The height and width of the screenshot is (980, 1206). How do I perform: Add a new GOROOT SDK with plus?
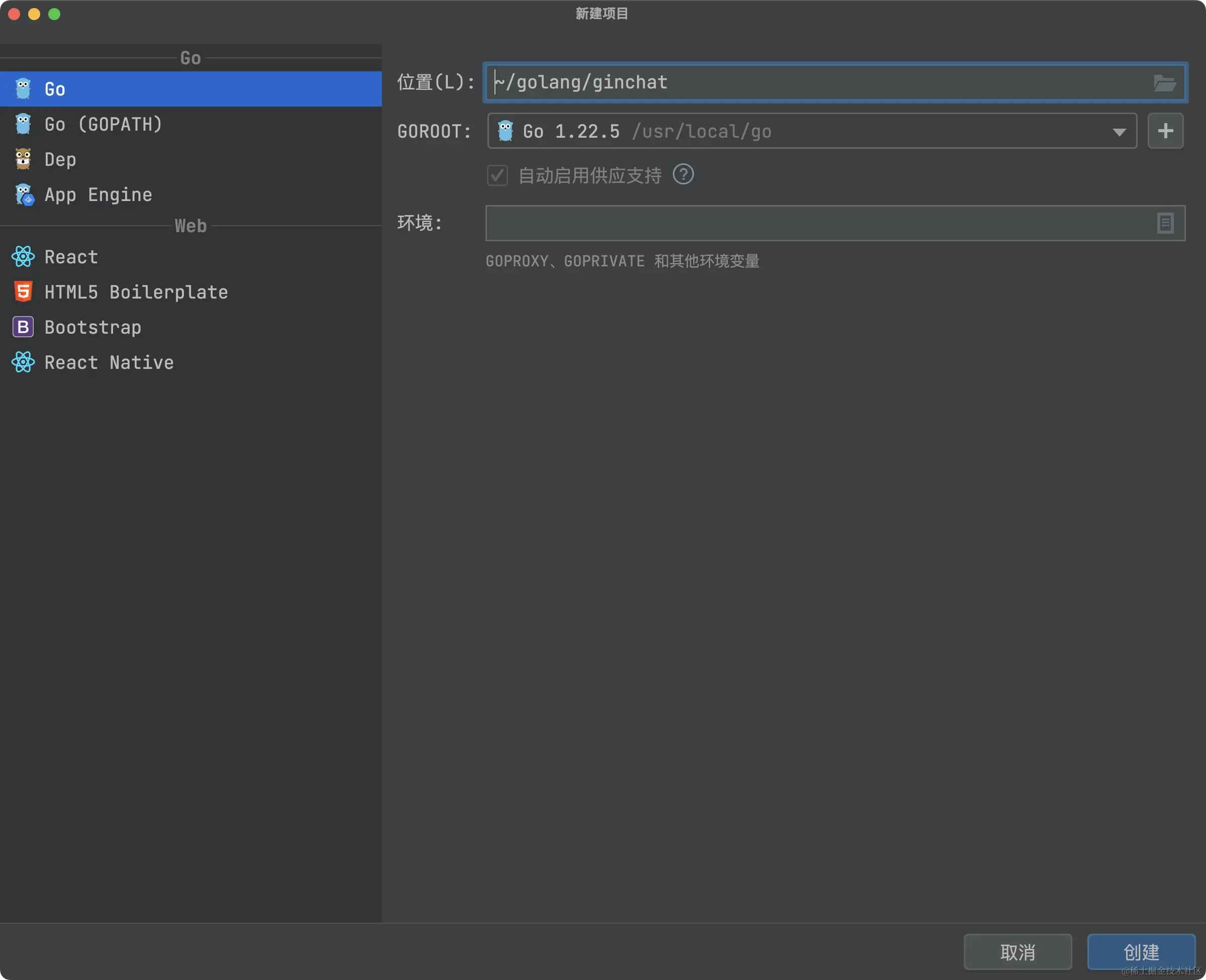click(1165, 131)
